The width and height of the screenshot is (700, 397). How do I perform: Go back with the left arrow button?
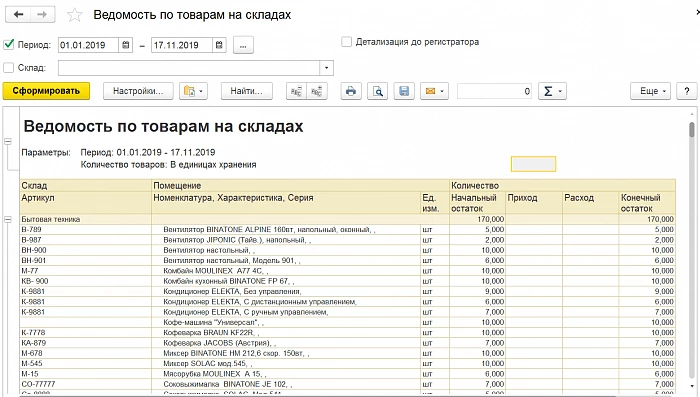[18, 15]
